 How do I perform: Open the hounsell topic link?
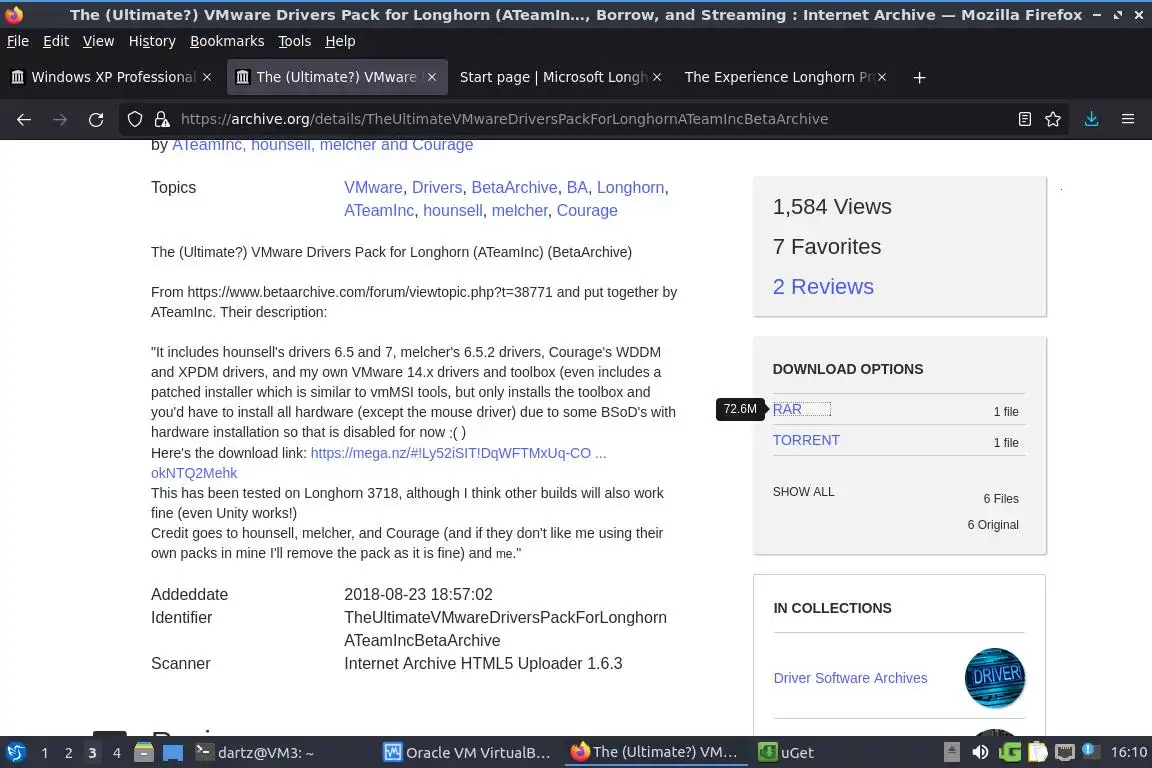coord(453,210)
